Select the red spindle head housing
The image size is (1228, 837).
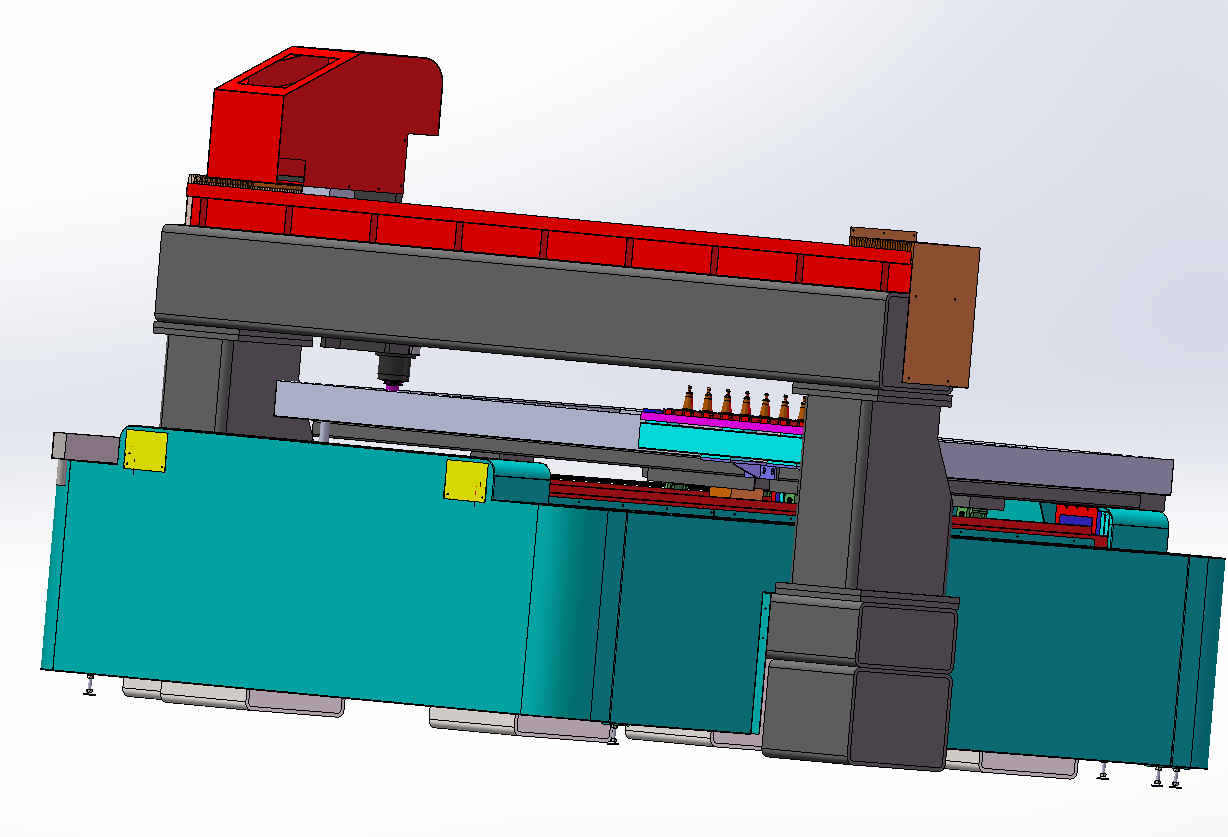point(325,120)
